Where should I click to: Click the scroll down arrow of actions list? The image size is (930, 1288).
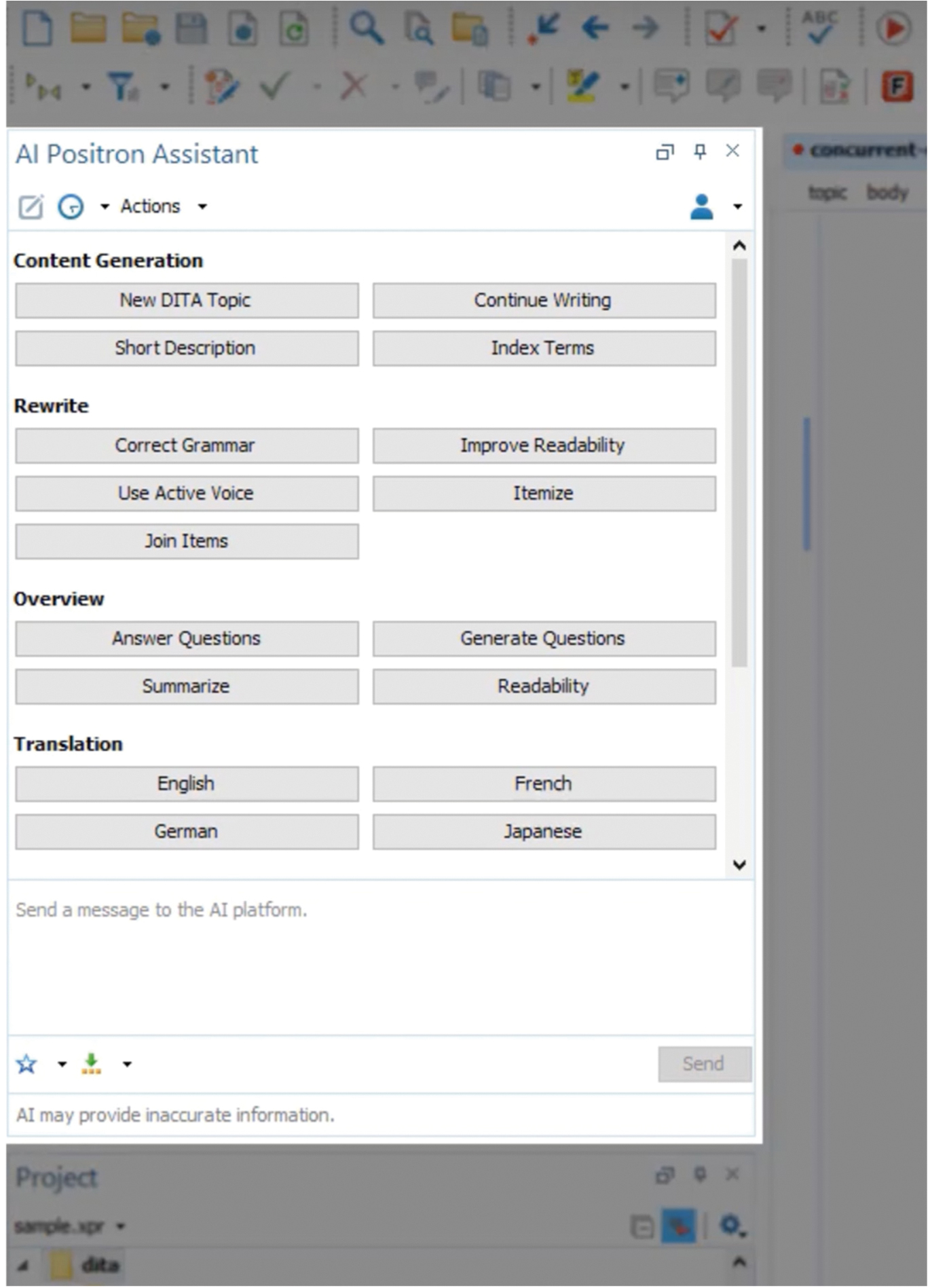739,864
